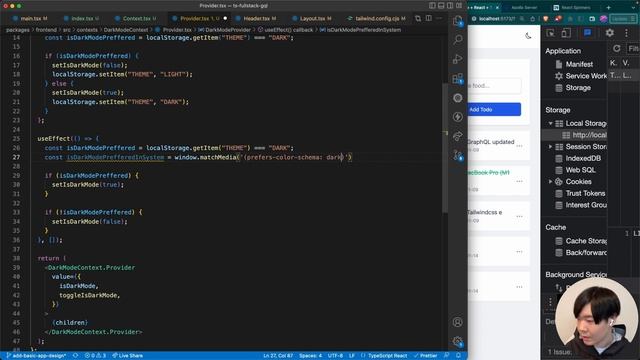This screenshot has height=360, width=640.
Task: Switch to Context.tsx editor tab
Action: click(137, 18)
